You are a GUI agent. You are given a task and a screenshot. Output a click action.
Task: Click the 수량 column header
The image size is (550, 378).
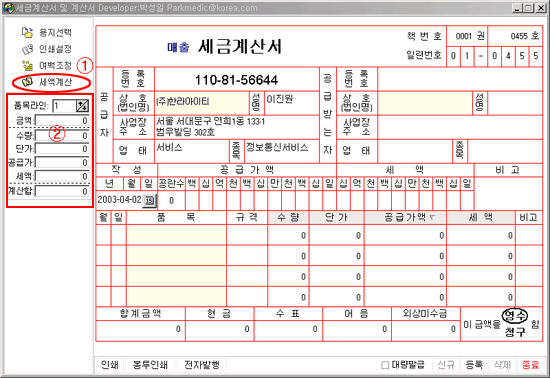(288, 217)
